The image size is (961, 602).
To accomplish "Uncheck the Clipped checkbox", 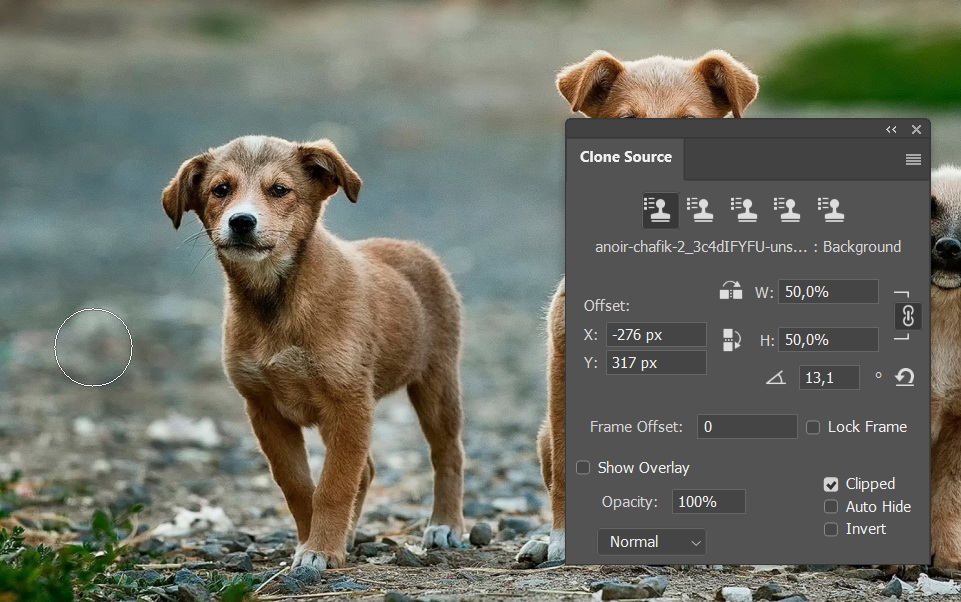I will [831, 484].
